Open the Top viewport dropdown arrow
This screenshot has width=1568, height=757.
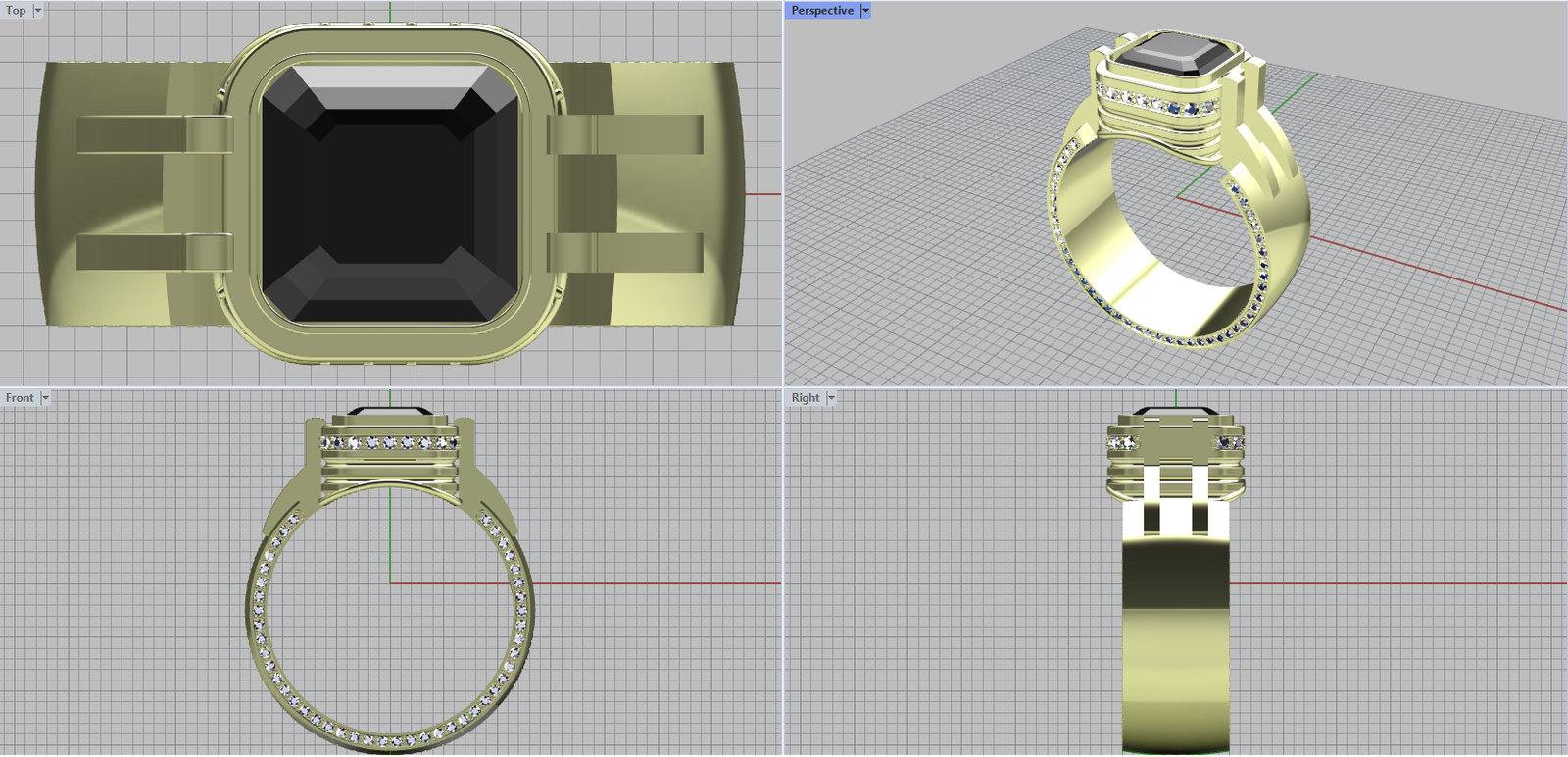38,11
